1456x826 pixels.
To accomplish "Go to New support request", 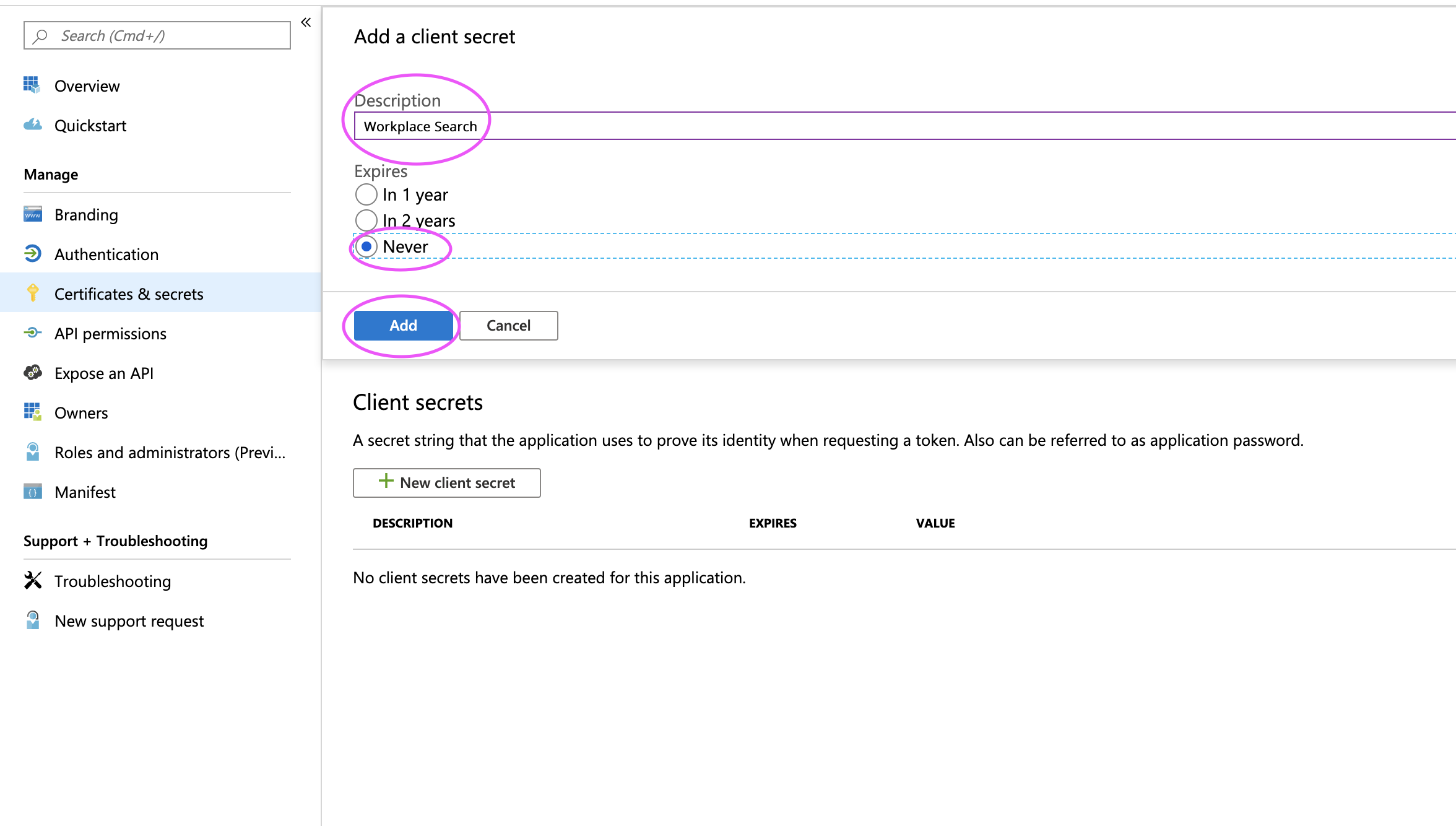I will click(x=129, y=621).
